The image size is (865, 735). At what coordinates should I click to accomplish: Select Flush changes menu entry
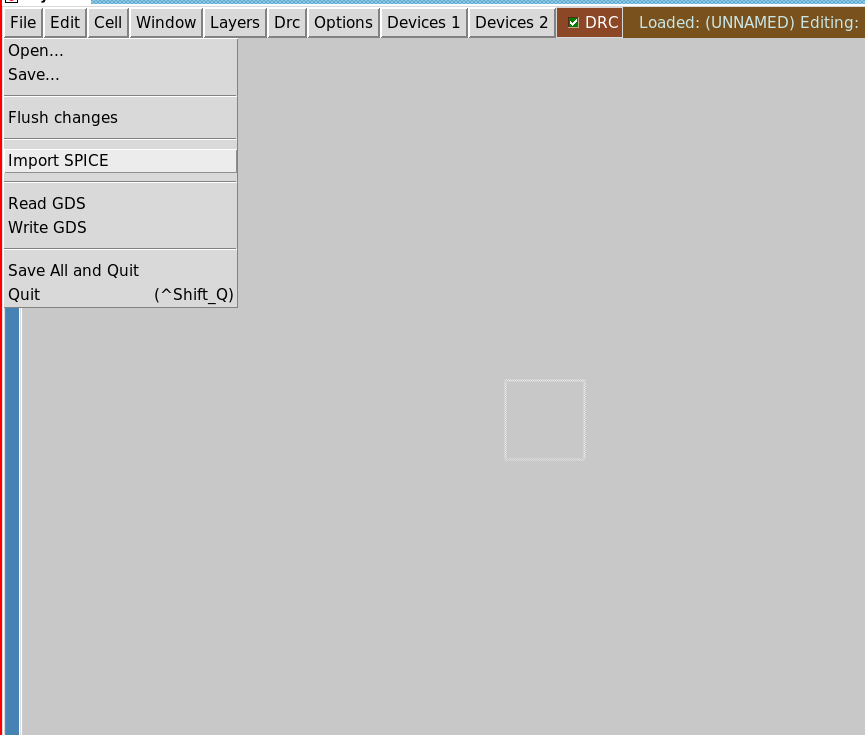coord(120,118)
